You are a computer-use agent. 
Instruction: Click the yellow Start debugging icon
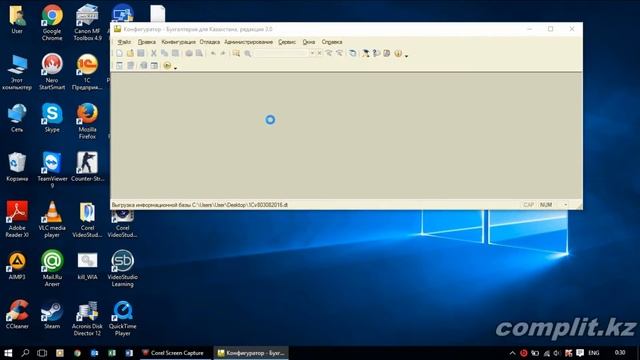pos(167,65)
